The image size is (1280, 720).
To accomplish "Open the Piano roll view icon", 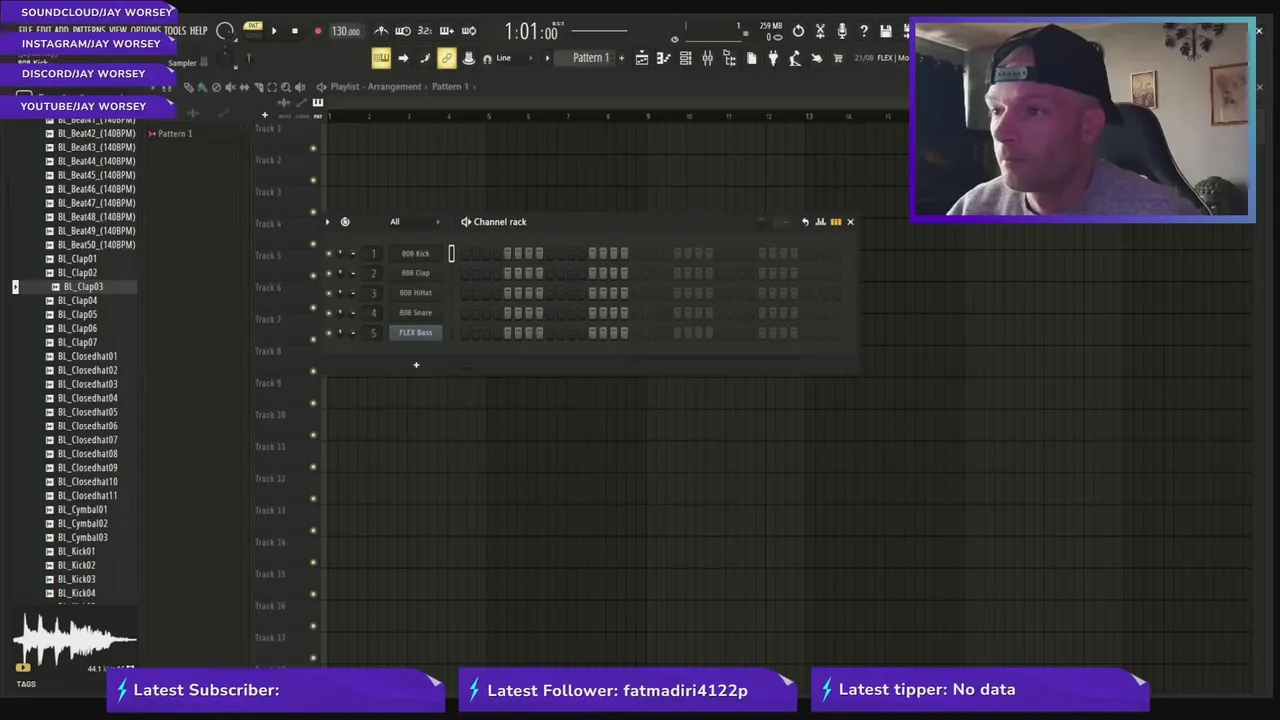I will click(x=664, y=58).
